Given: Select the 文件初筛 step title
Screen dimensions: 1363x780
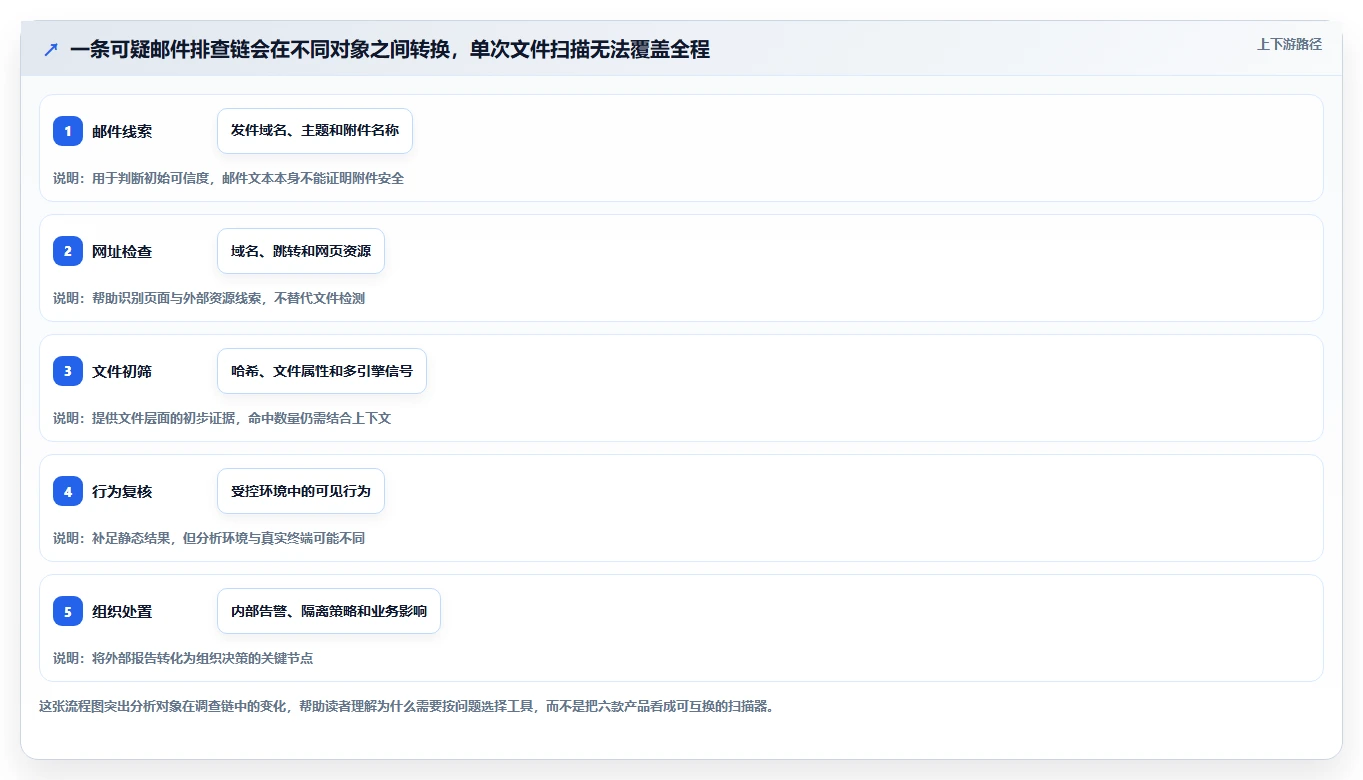Looking at the screenshot, I should (122, 371).
